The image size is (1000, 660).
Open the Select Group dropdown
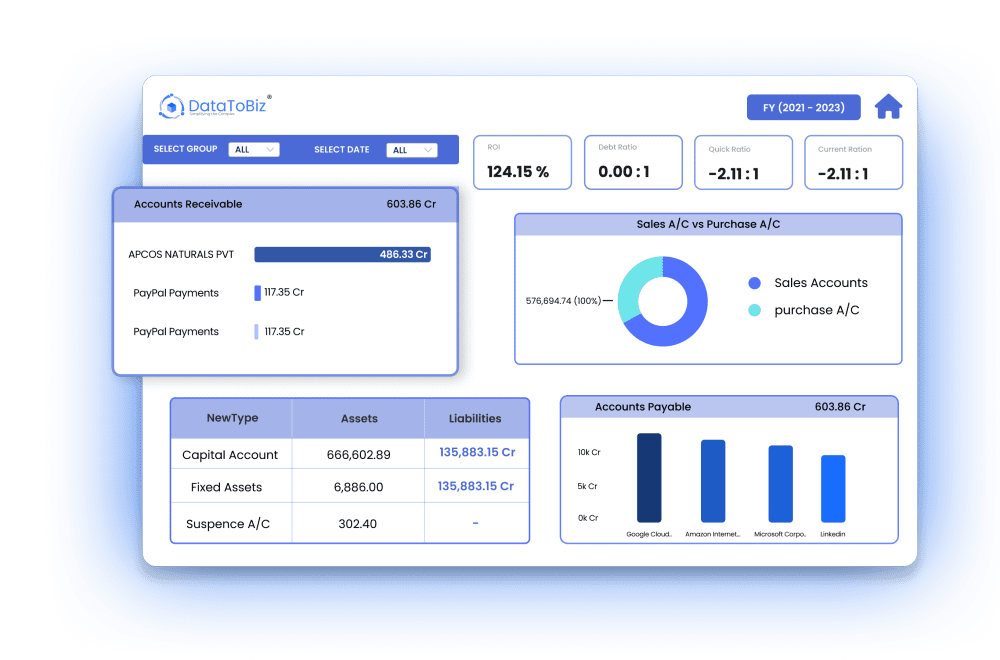click(254, 150)
